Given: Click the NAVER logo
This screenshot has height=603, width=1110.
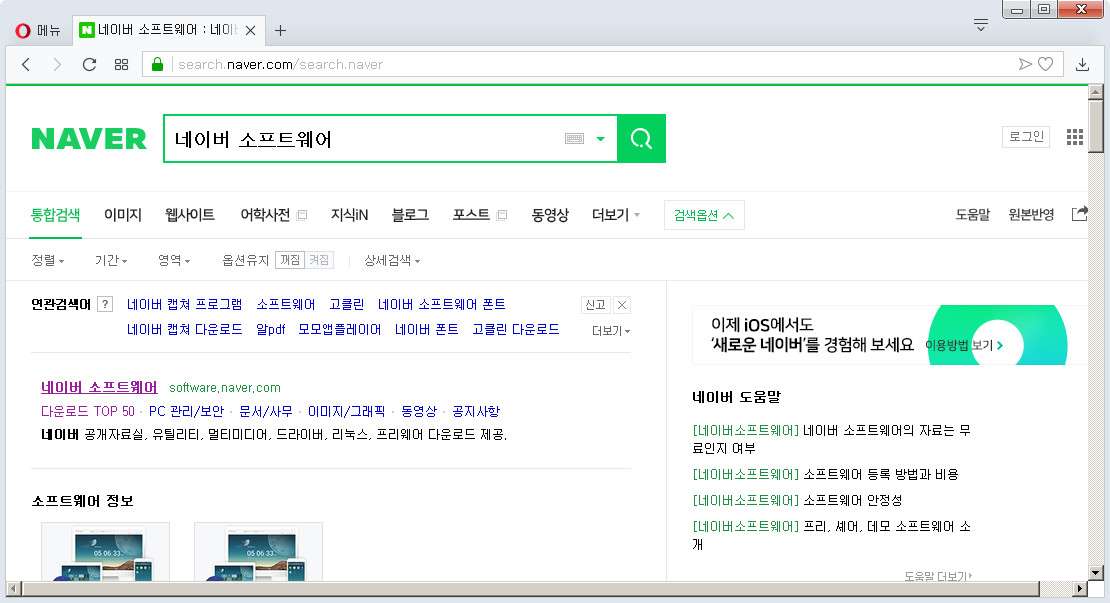Looking at the screenshot, I should [x=89, y=139].
